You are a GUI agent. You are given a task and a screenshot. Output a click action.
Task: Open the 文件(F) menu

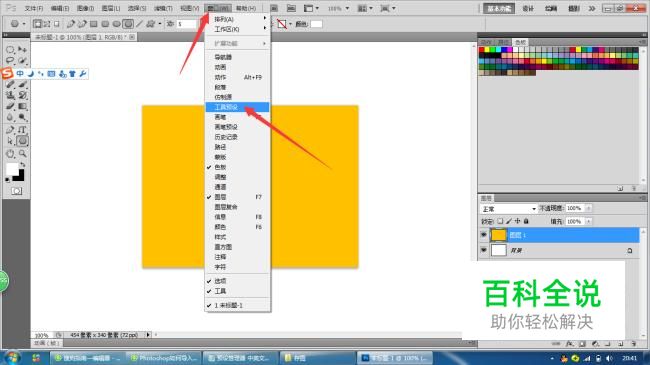pyautogui.click(x=34, y=8)
